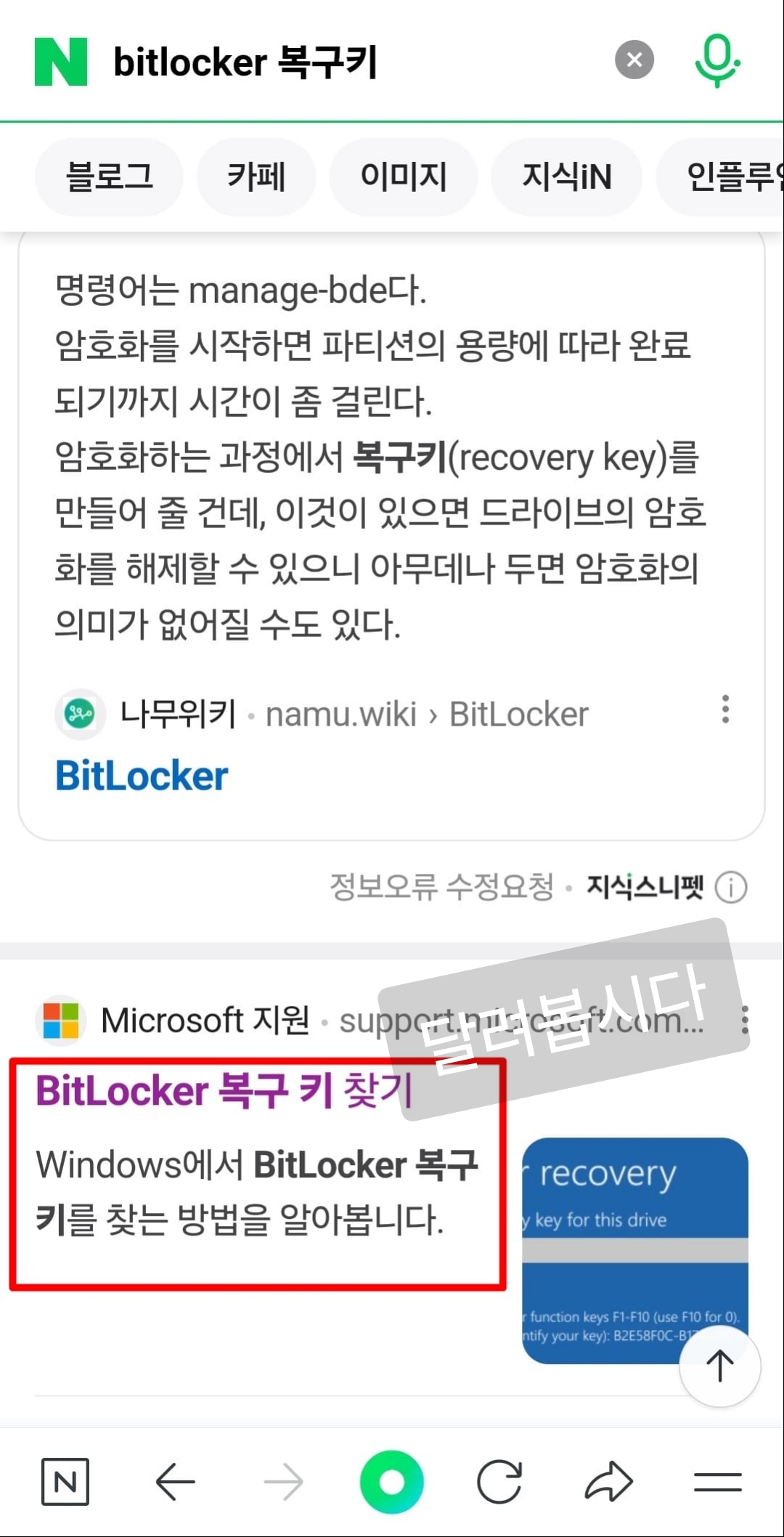
Task: Open the 지식iN tab
Action: pyautogui.click(x=567, y=177)
